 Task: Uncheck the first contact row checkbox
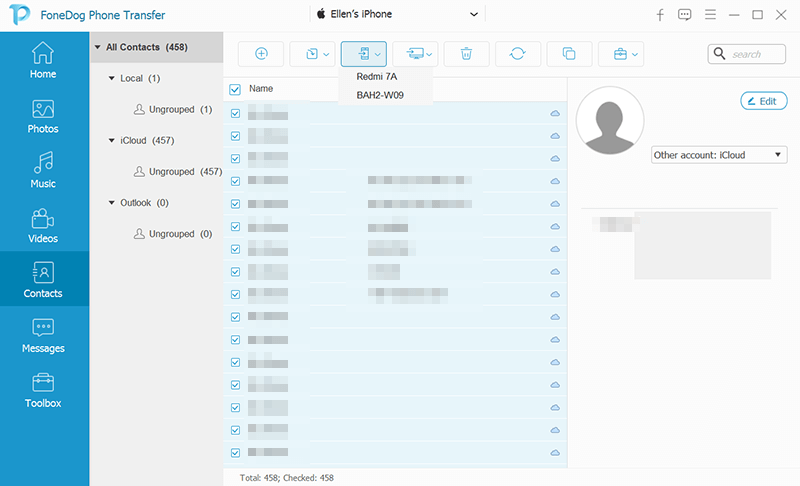[x=235, y=113]
